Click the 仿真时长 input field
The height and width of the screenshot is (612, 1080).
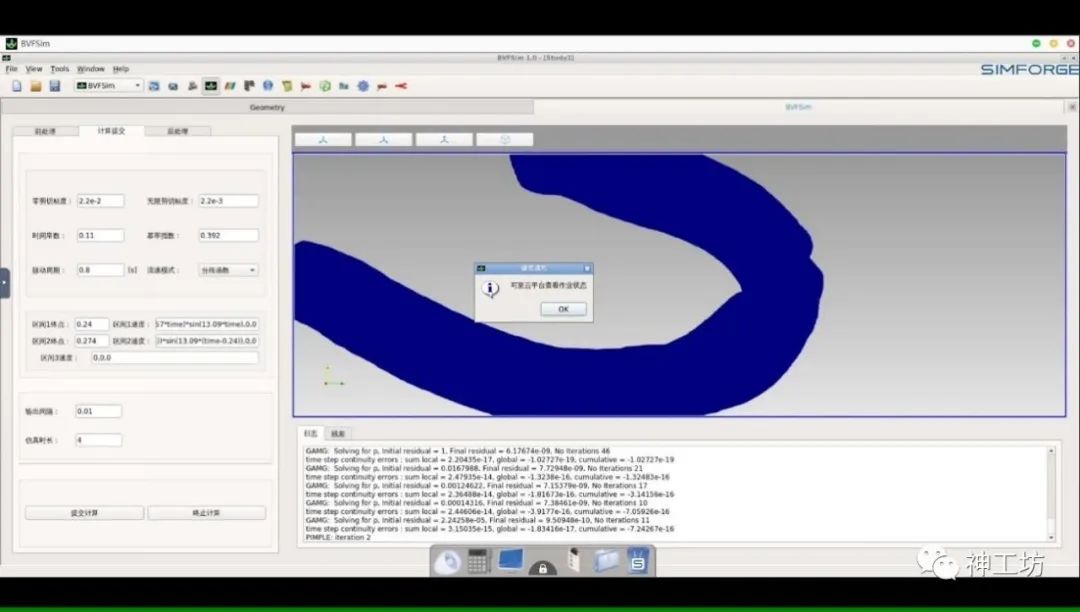point(98,440)
